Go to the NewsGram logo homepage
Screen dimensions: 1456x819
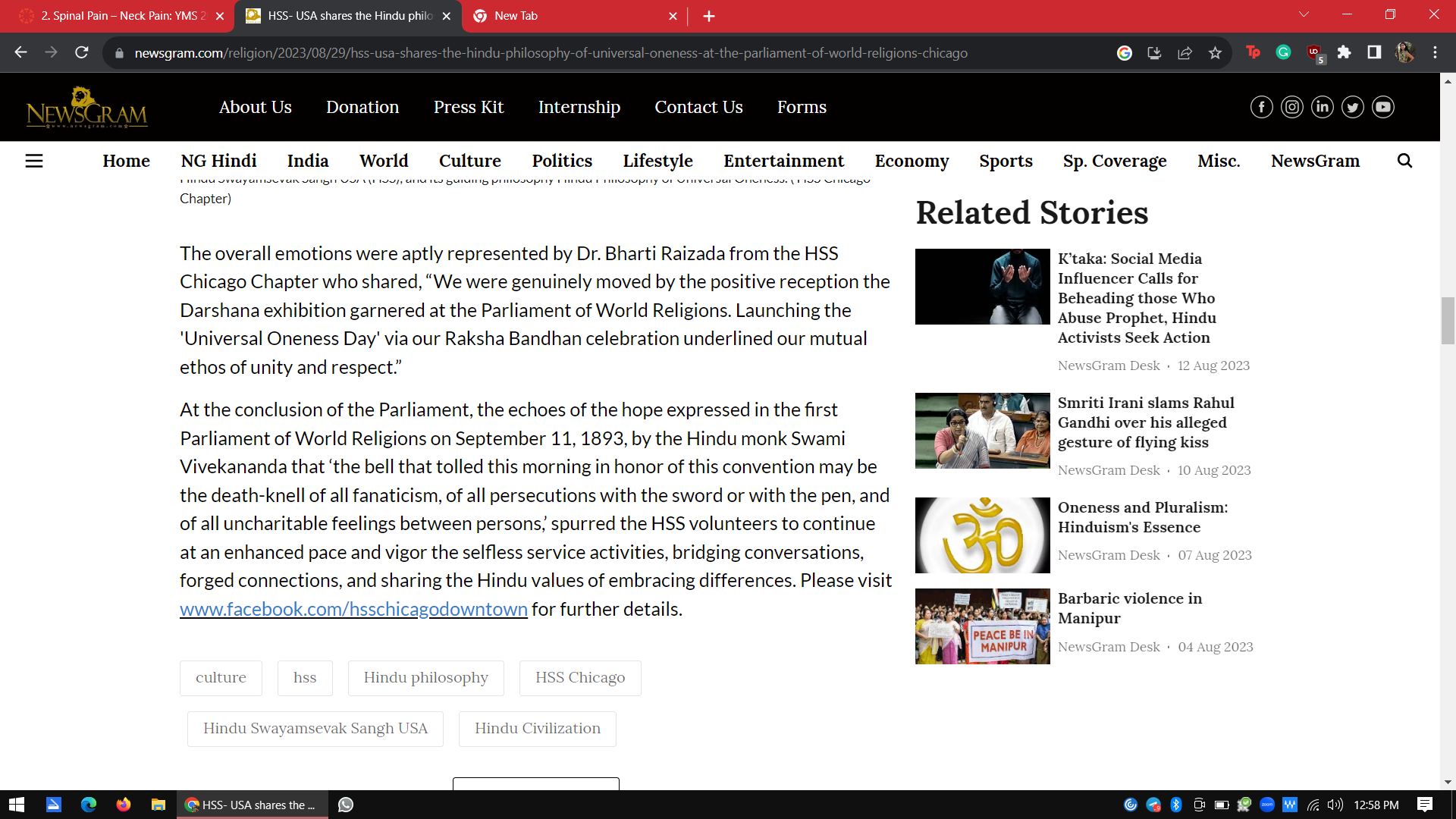click(x=86, y=107)
